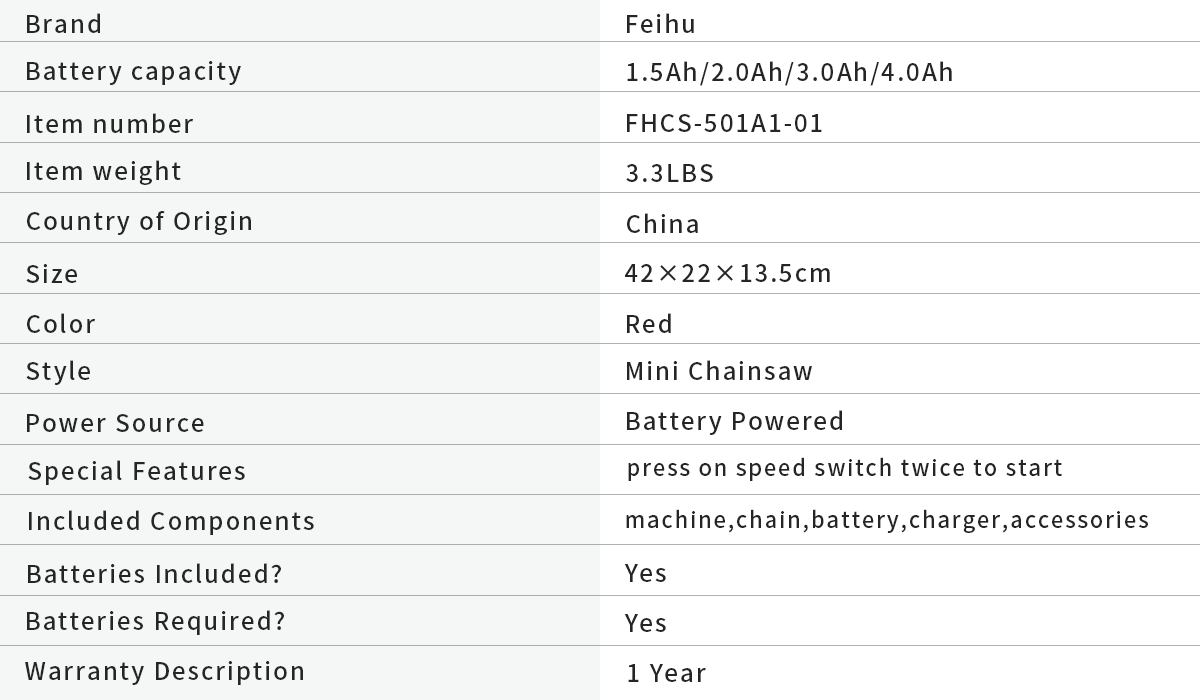Click the Battery Powered value
1200x700 pixels.
(734, 421)
